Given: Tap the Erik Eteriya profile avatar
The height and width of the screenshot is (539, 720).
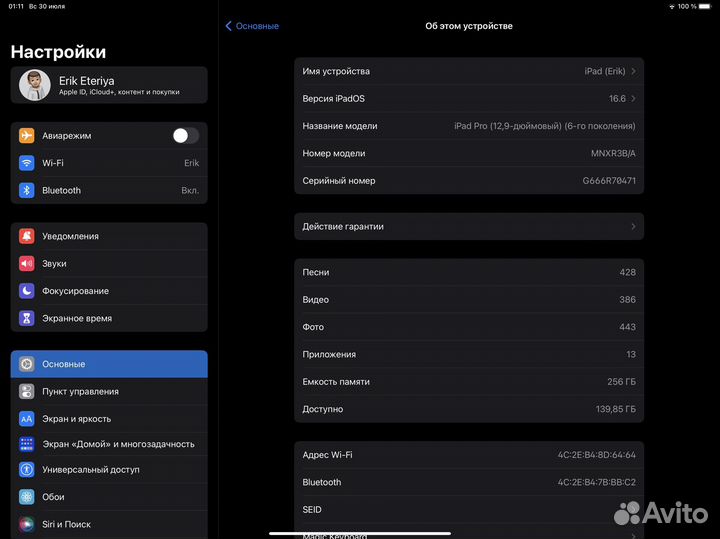Looking at the screenshot, I should (x=35, y=85).
